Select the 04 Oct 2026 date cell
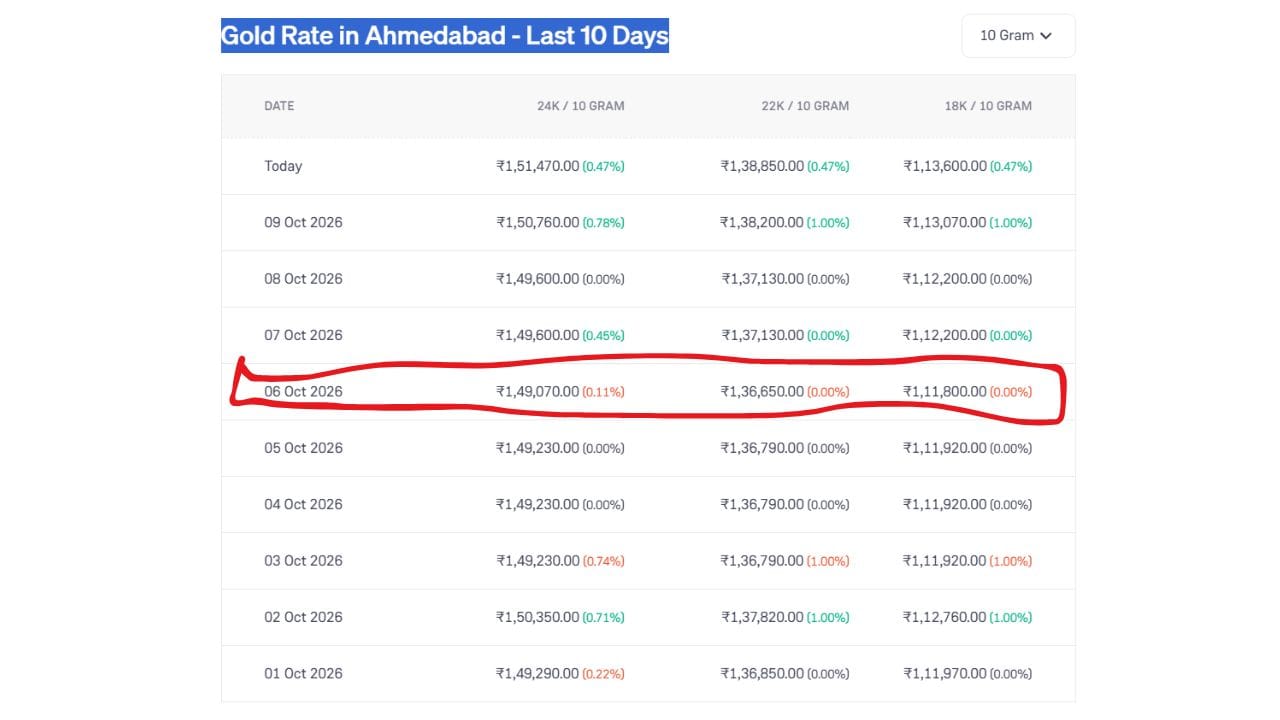1280x720 pixels. 303,504
